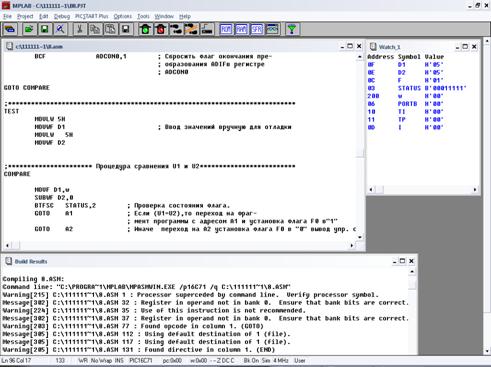
Task: Click the red traffic light Halt icon
Action: click(161, 29)
